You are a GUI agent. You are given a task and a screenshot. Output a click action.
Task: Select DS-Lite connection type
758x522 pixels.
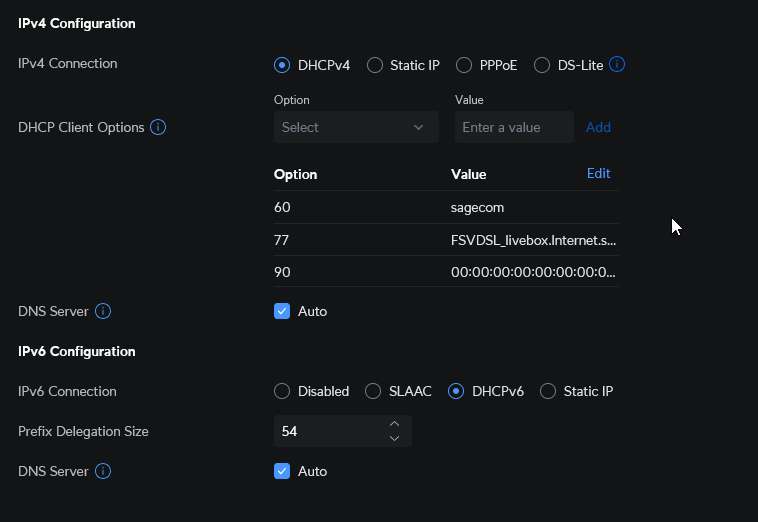click(x=542, y=65)
